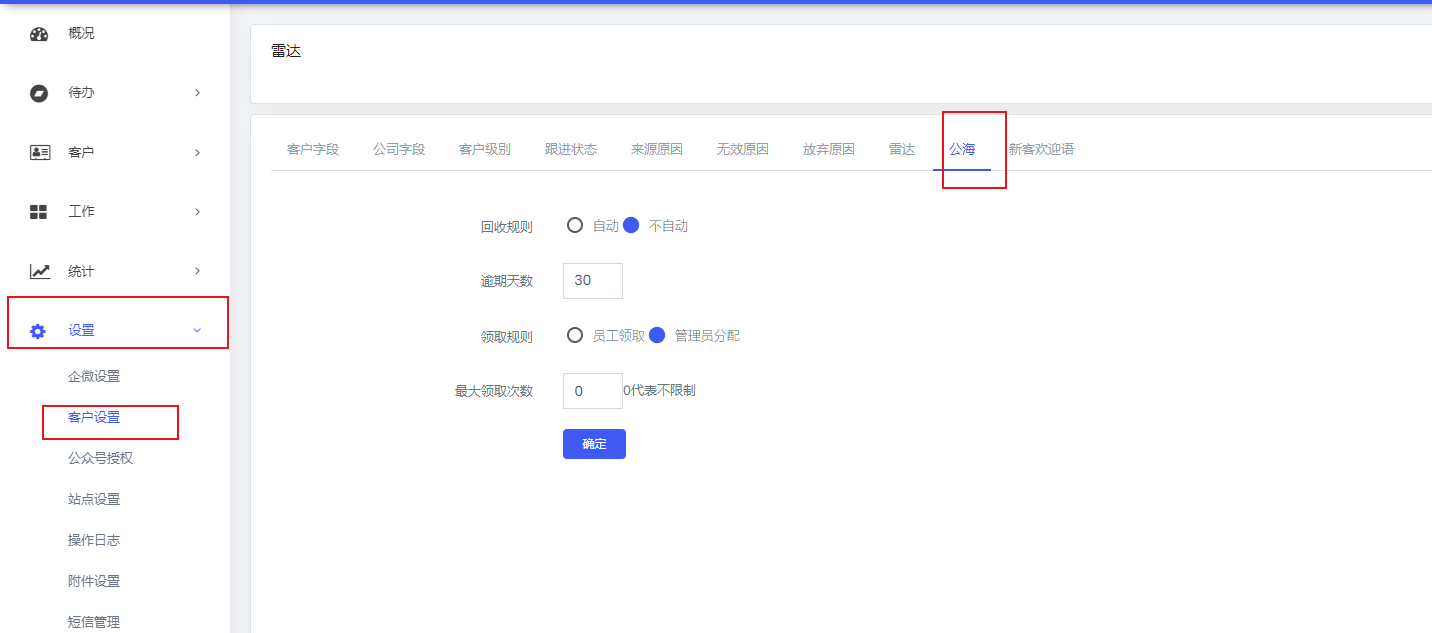Switch to the 客户级别 tab

click(484, 149)
